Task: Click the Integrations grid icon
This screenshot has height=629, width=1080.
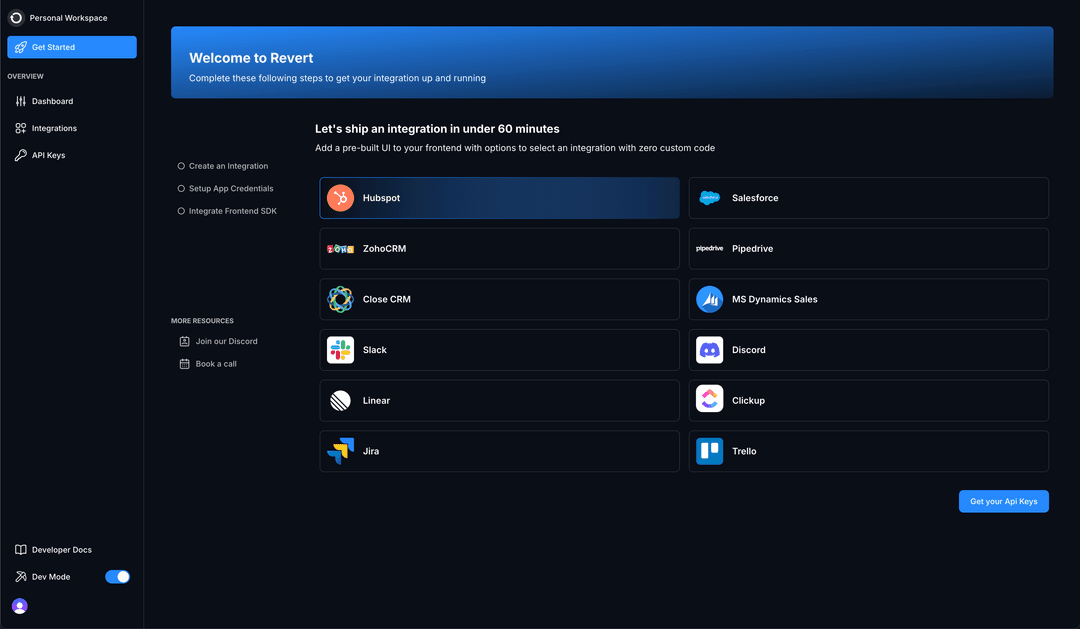Action: pyautogui.click(x=21, y=128)
